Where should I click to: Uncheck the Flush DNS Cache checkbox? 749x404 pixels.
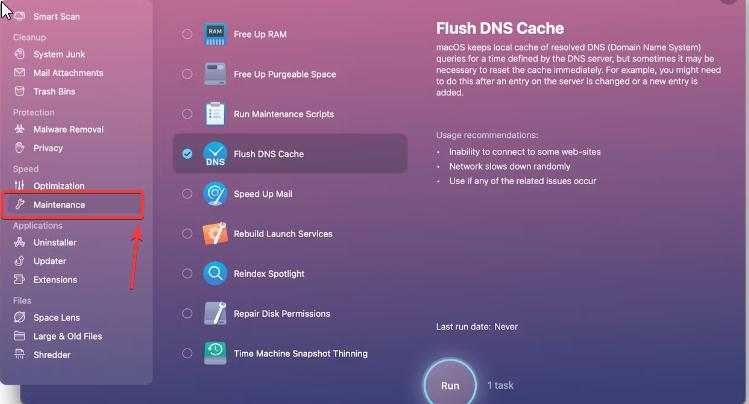coord(187,154)
